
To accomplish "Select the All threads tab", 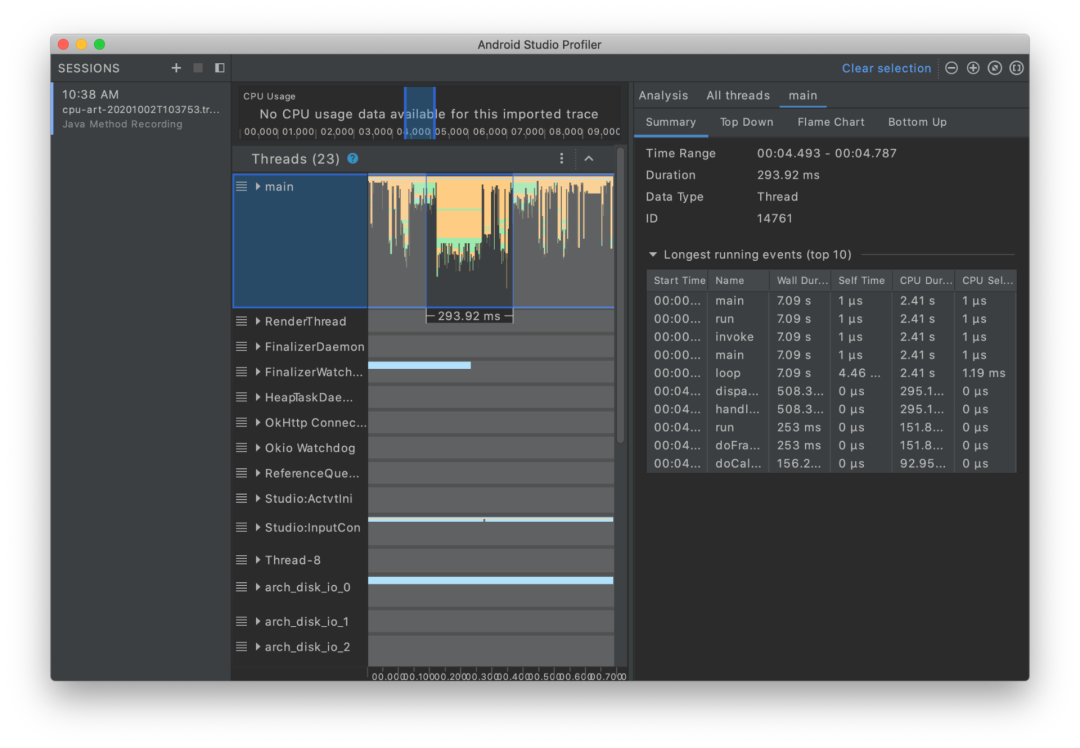I will click(x=737, y=96).
